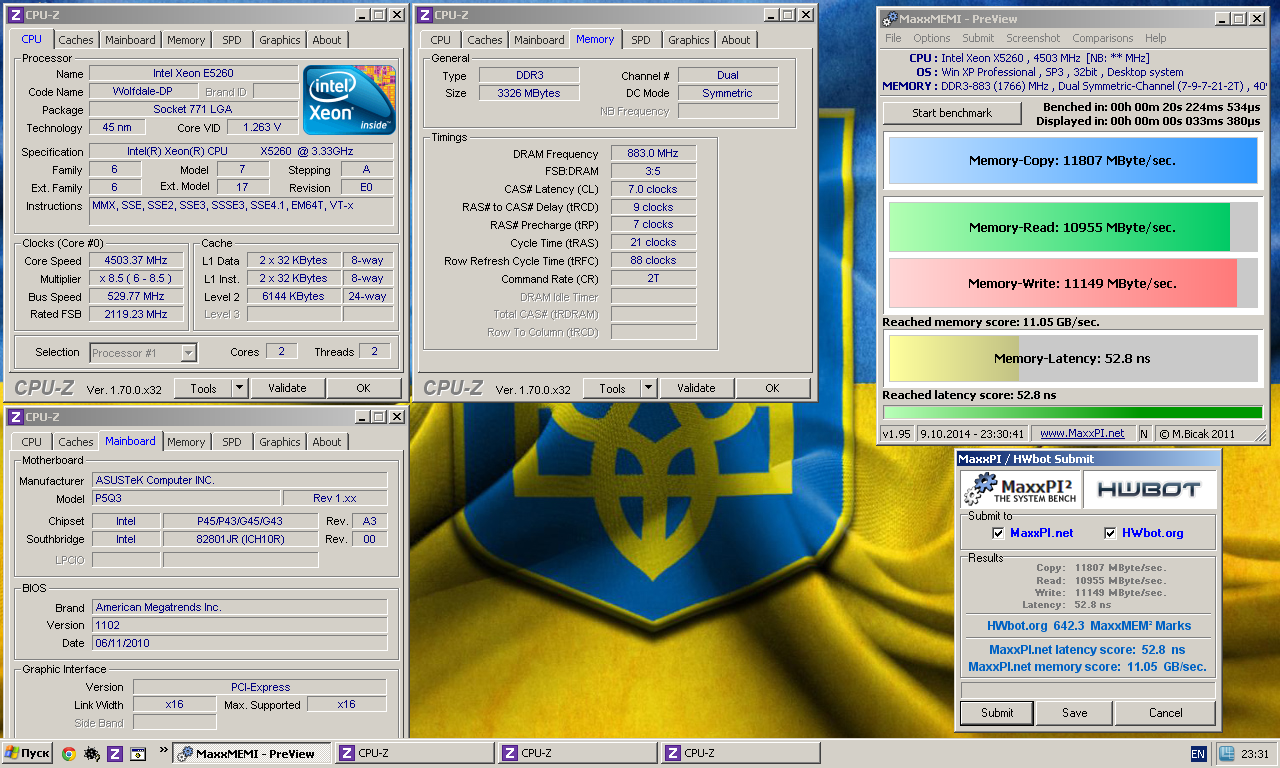Open the Help menu in MaxxMEMI
1280x768 pixels.
[1155, 38]
